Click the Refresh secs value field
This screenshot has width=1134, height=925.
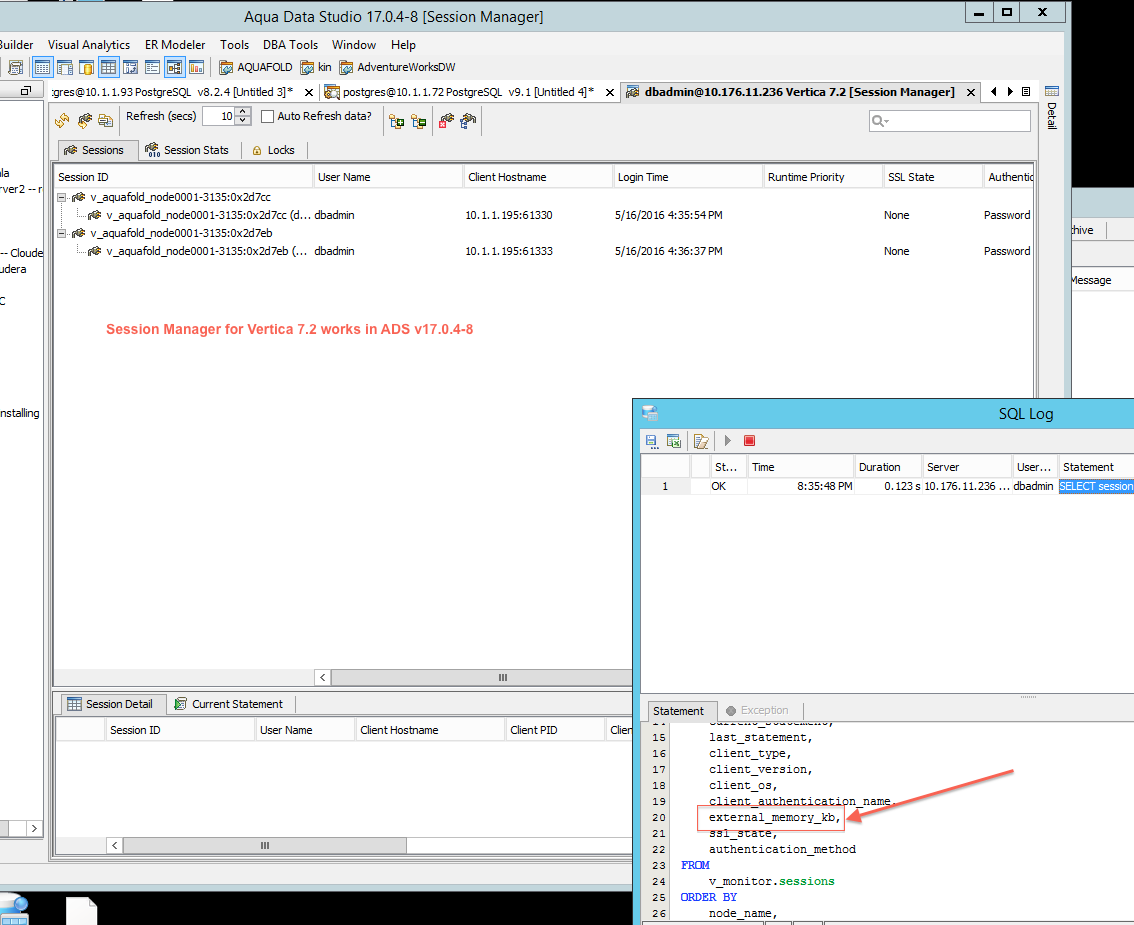(219, 116)
